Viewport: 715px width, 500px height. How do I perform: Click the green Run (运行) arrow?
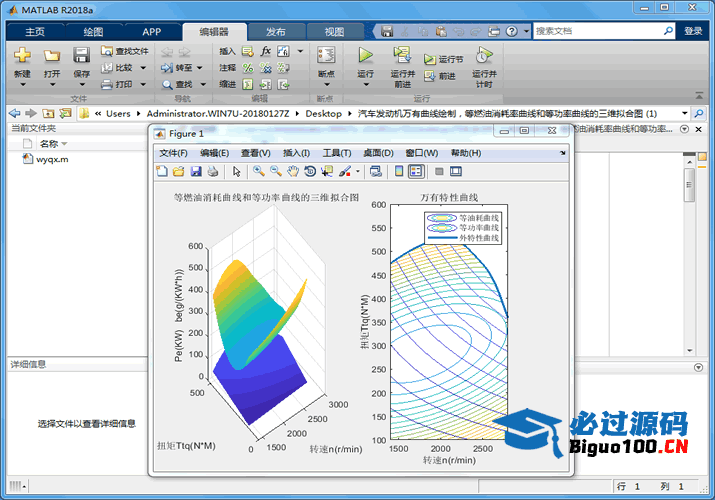tap(365, 55)
